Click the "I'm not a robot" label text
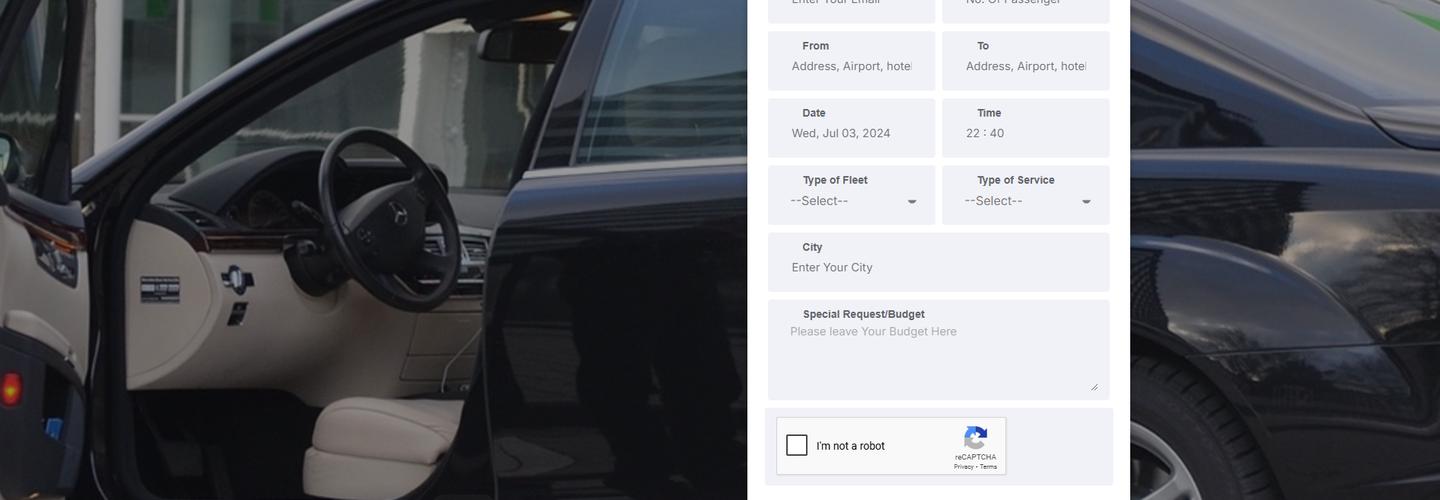 pos(850,446)
